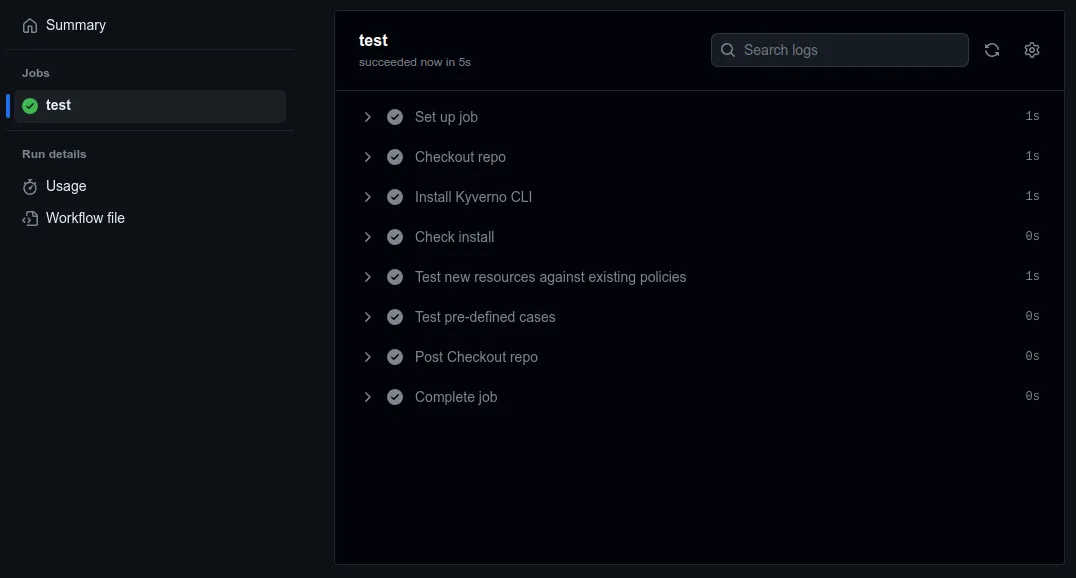This screenshot has height=578, width=1076.
Task: Open the Summary page
Action: pyautogui.click(x=75, y=25)
